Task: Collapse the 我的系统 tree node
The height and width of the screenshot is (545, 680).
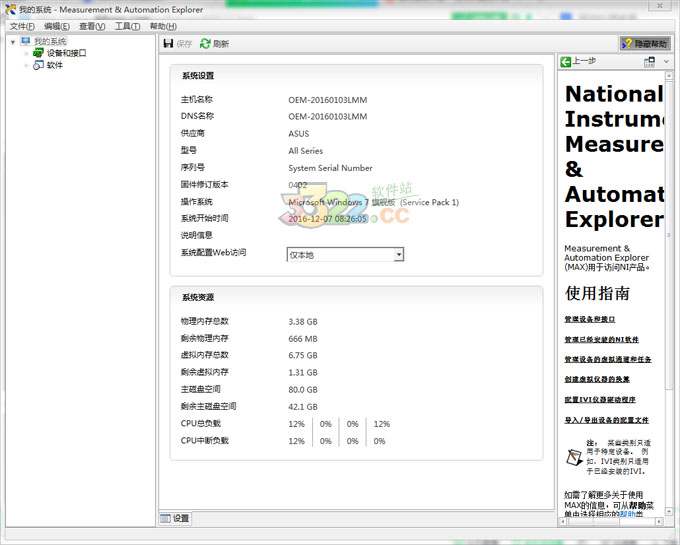Action: [13, 41]
